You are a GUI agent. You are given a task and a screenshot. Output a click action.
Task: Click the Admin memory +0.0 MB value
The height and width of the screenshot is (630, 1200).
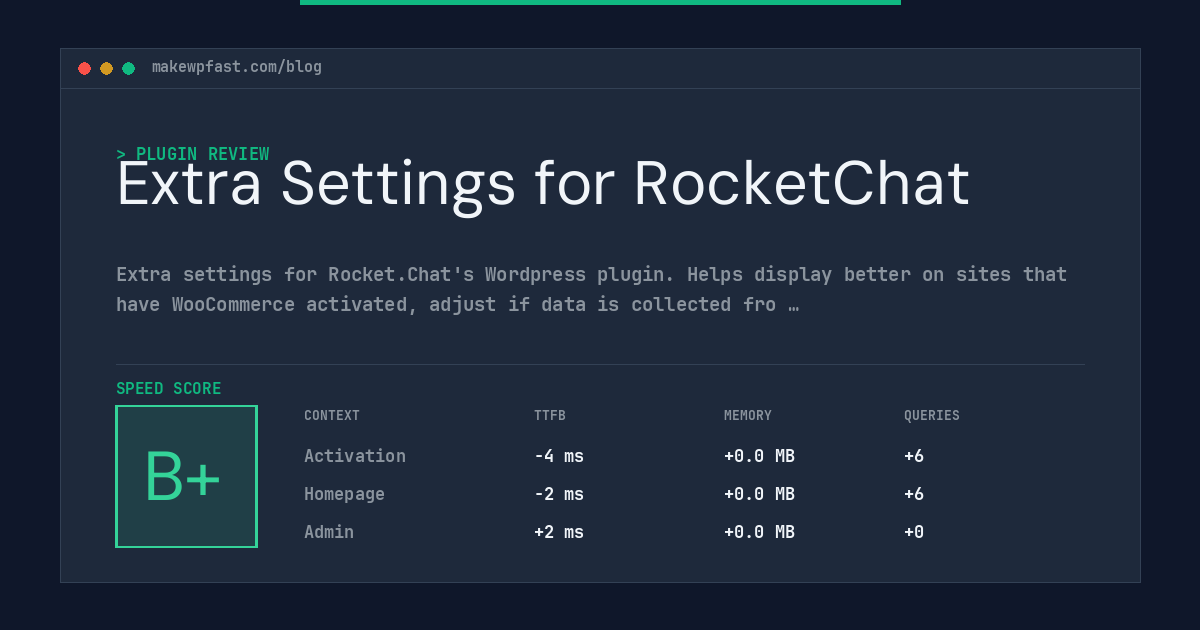(x=759, y=532)
